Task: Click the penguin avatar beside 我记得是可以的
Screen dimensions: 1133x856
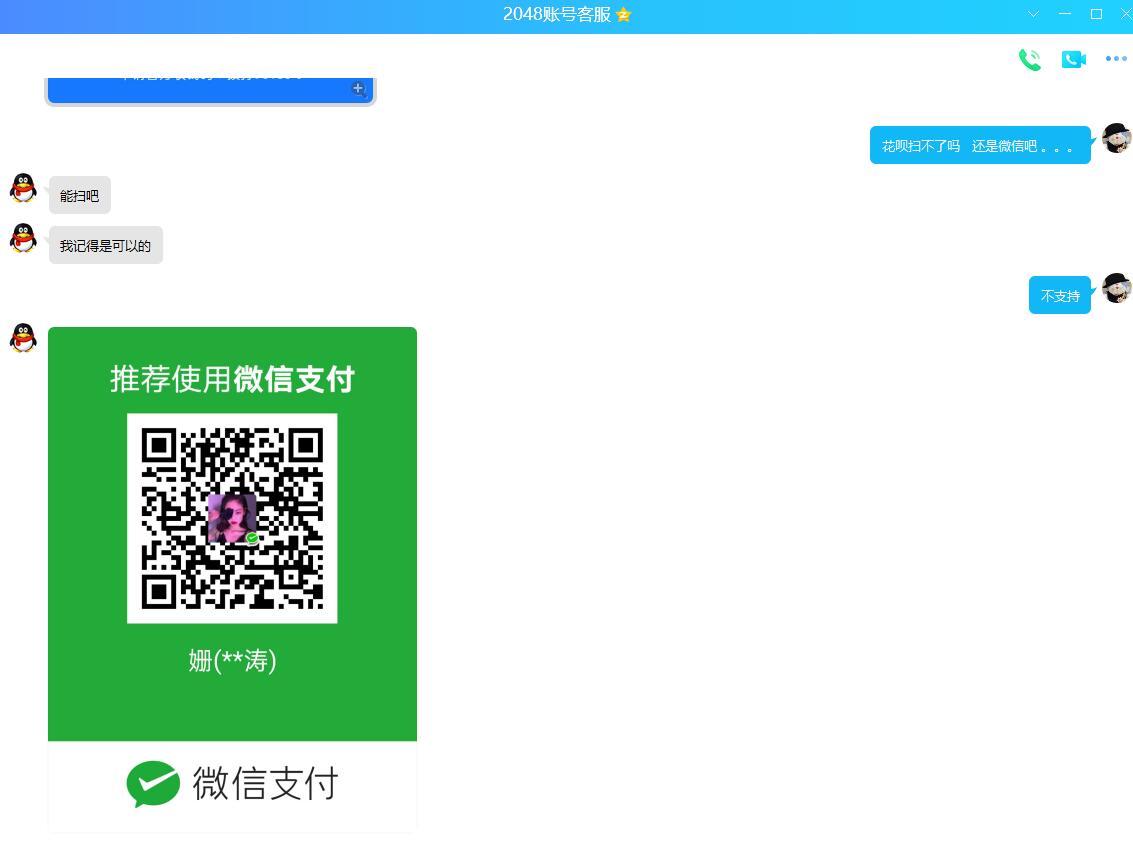Action: 23,238
